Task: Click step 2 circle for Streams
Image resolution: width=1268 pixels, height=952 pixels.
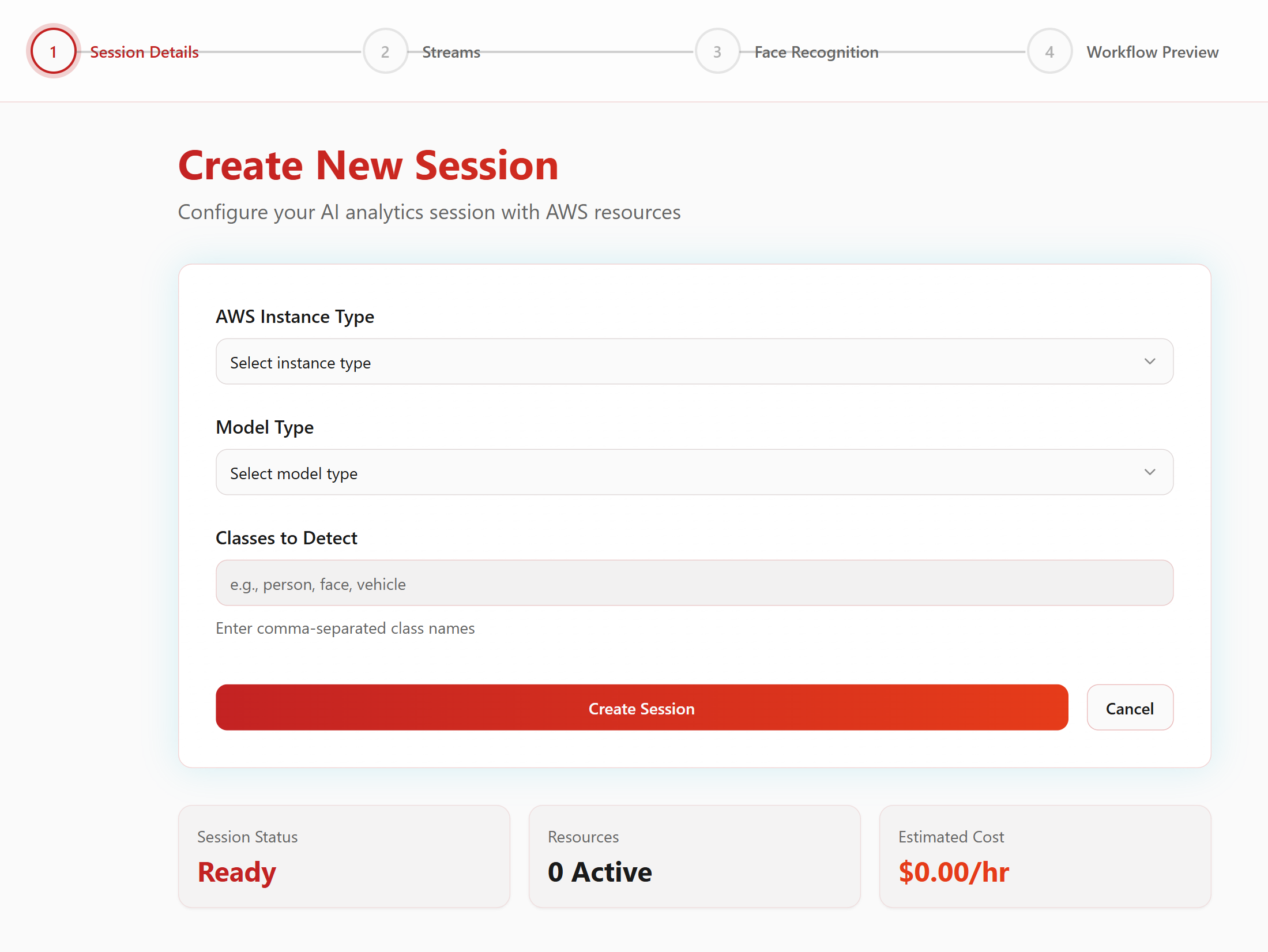Action: (x=385, y=52)
